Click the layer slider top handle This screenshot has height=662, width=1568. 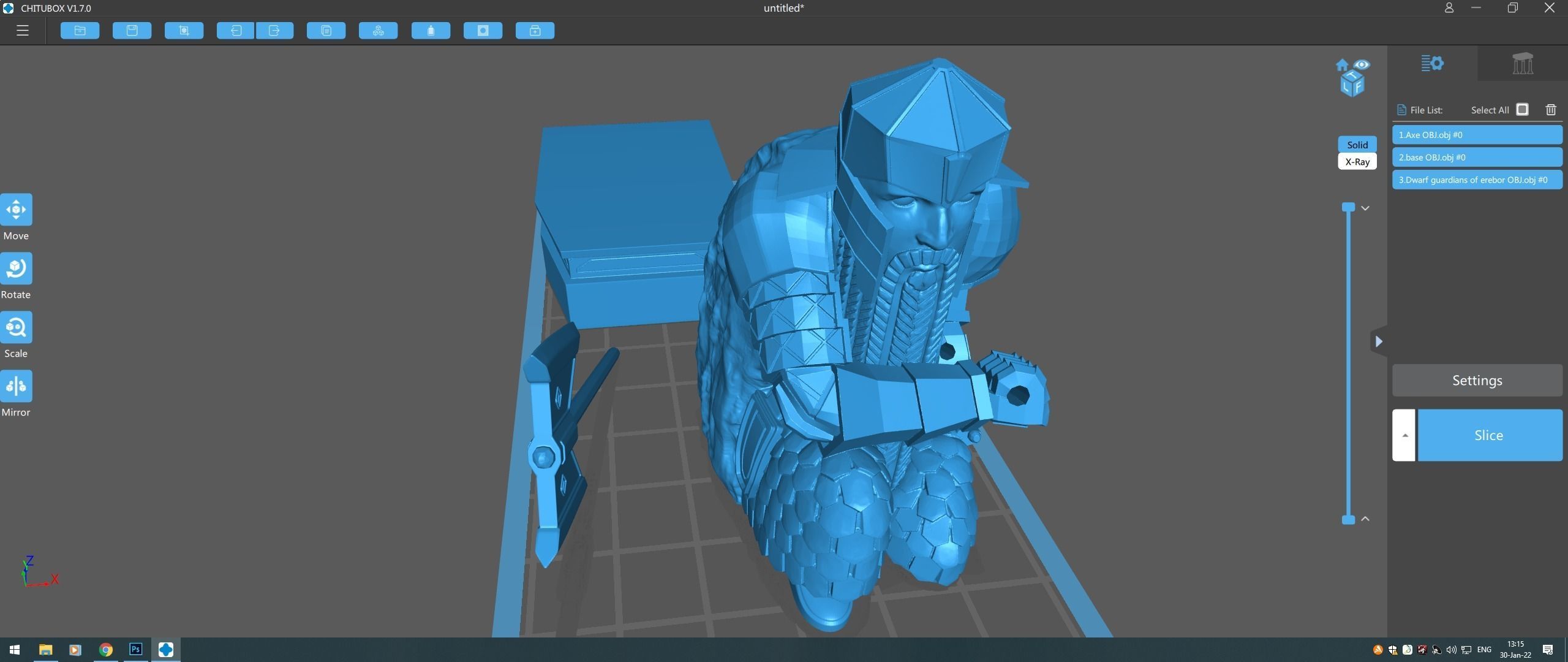click(1348, 207)
